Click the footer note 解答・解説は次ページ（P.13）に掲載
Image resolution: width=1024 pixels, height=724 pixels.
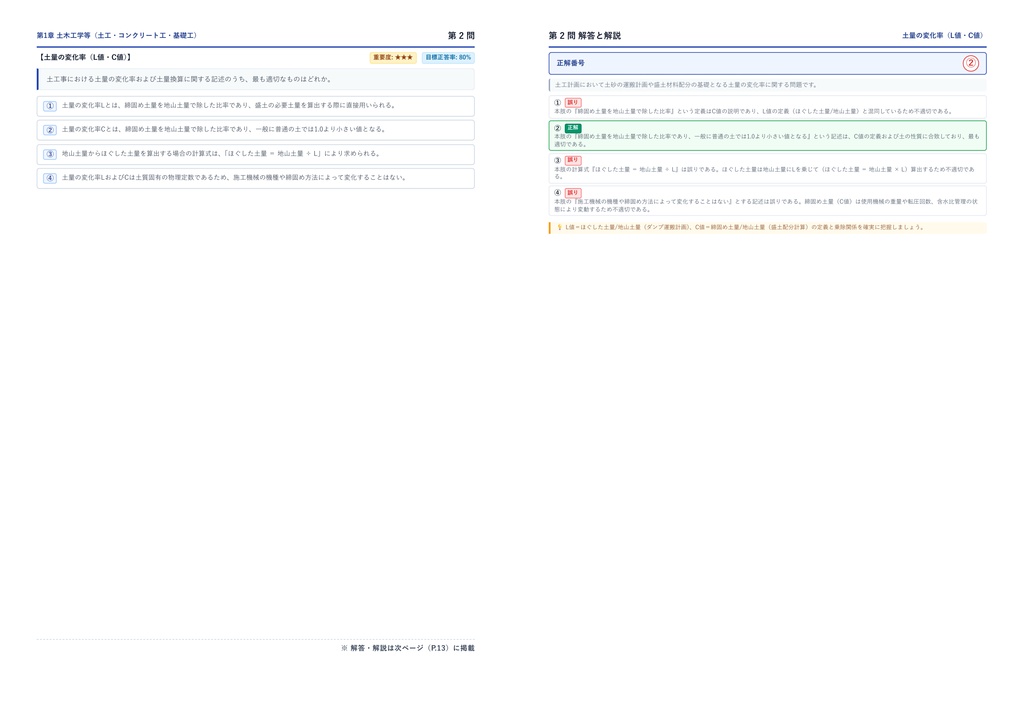click(x=408, y=648)
